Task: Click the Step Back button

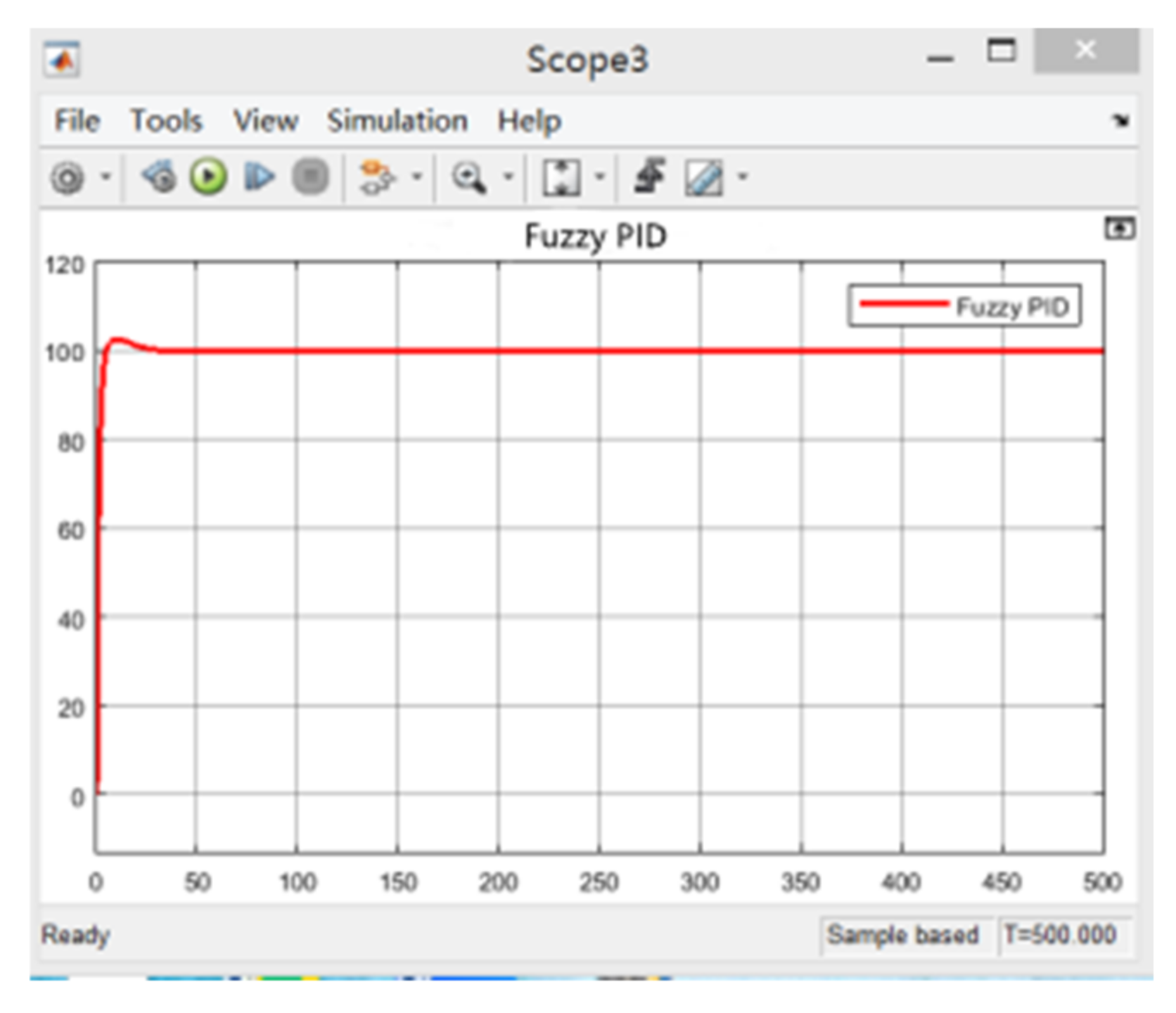Action: (159, 177)
